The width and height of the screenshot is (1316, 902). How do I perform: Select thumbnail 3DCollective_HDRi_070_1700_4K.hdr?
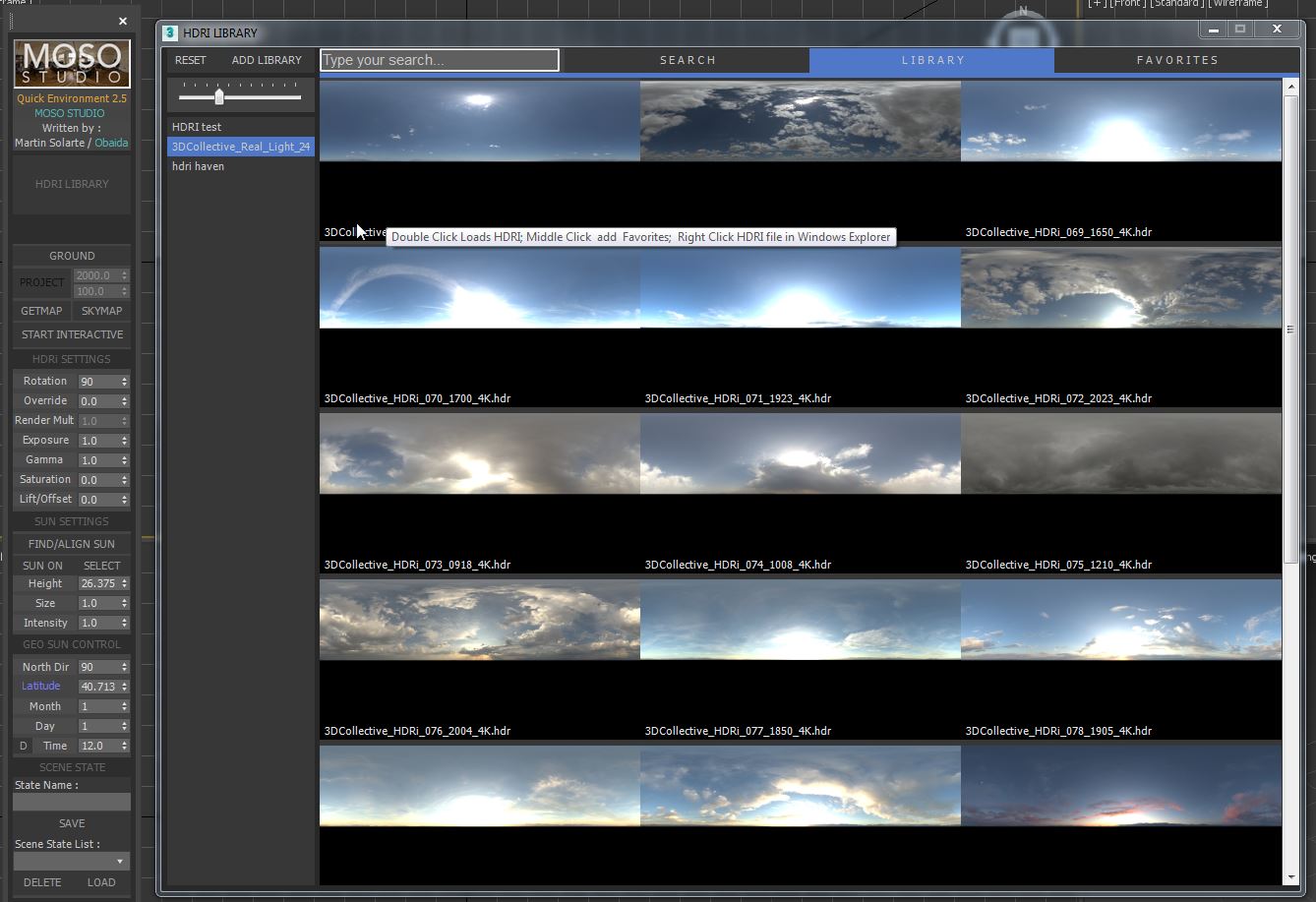[480, 327]
